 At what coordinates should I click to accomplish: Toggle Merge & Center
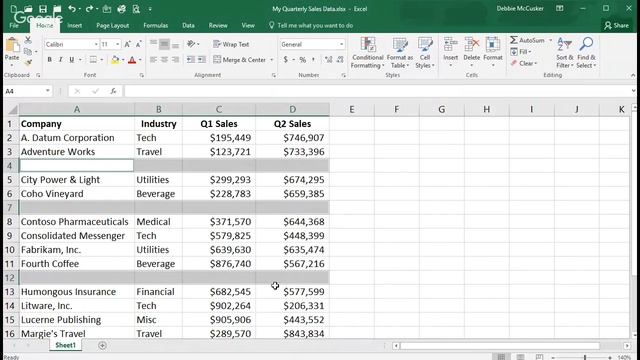240,60
